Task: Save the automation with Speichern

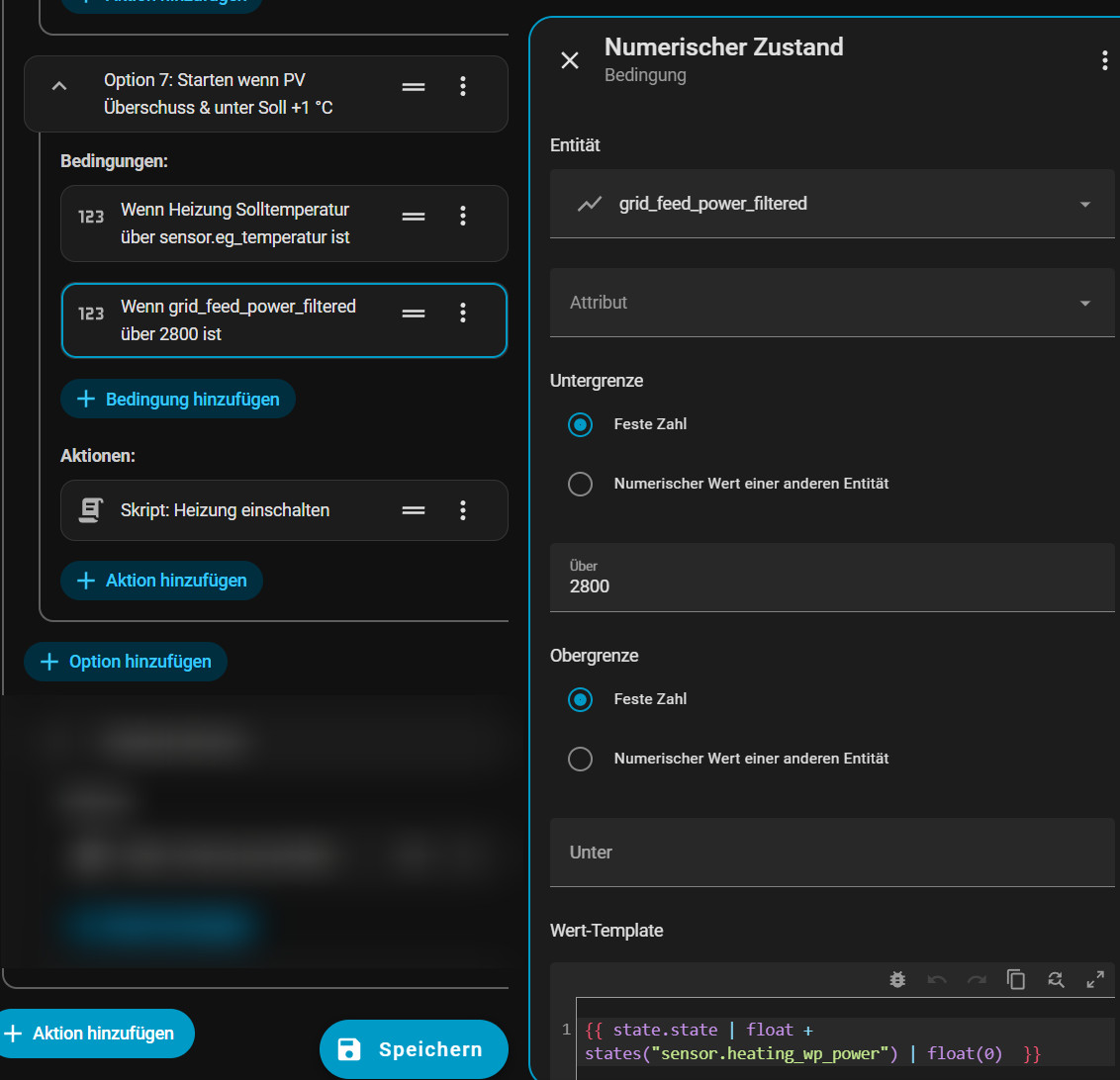Action: point(414,1049)
